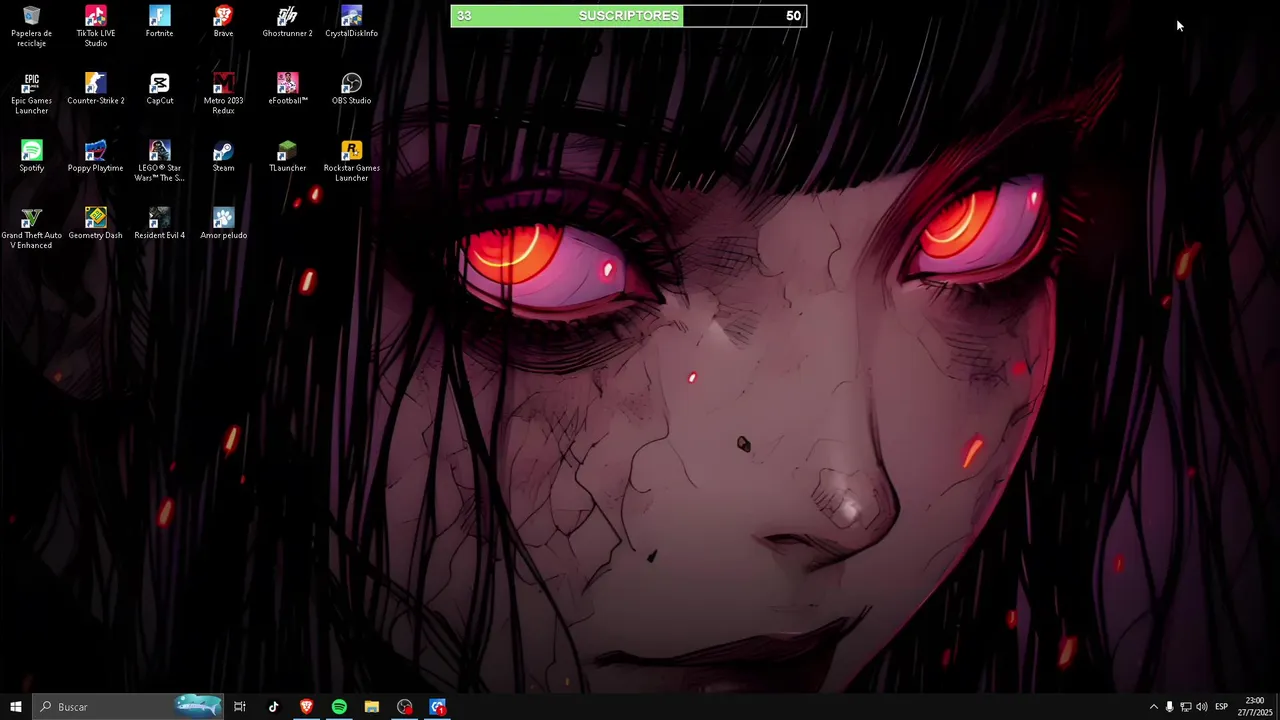The image size is (1280, 720).
Task: Click the Buscar taskbar search box
Action: [127, 707]
